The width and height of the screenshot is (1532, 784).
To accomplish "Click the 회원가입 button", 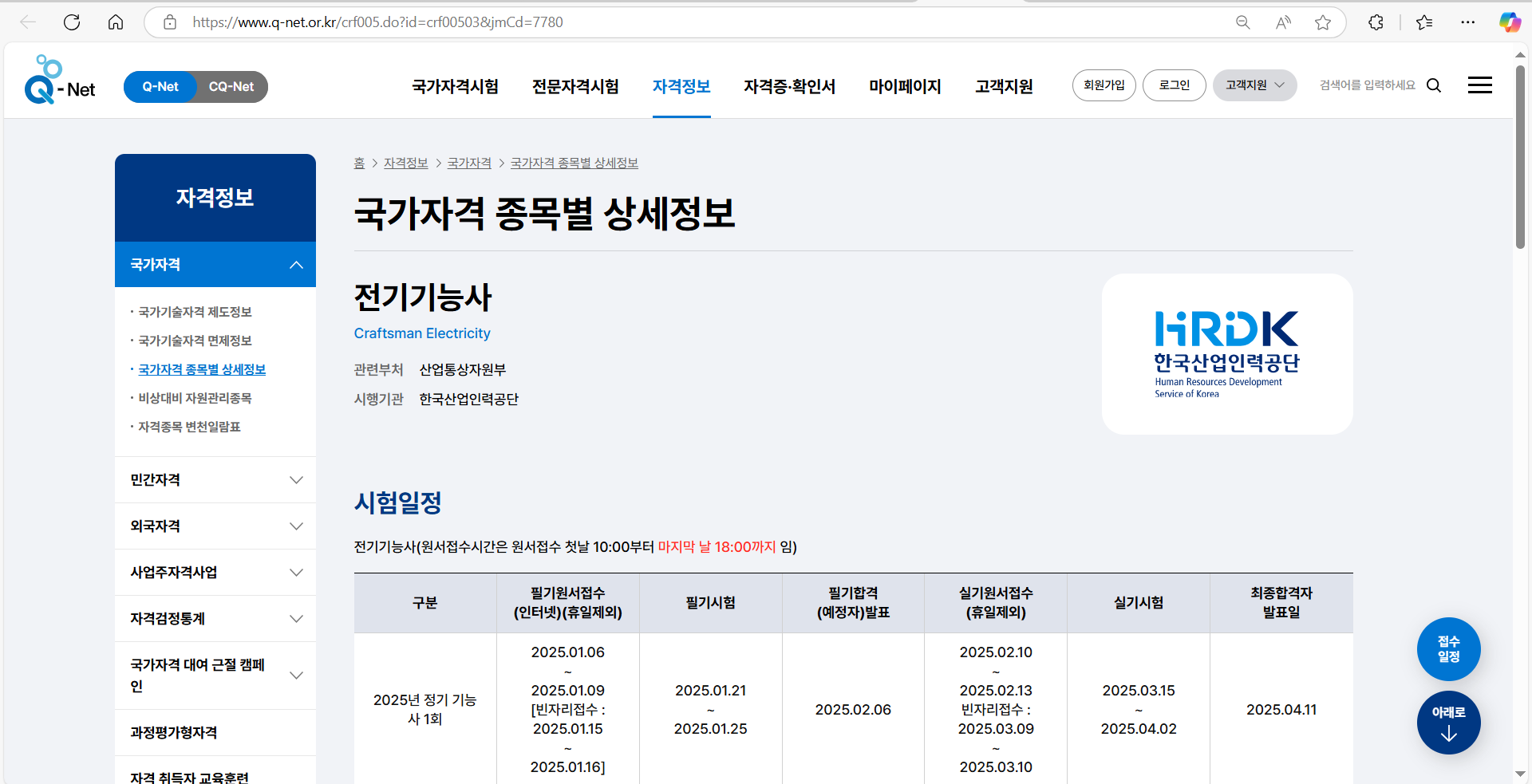I will (1104, 85).
